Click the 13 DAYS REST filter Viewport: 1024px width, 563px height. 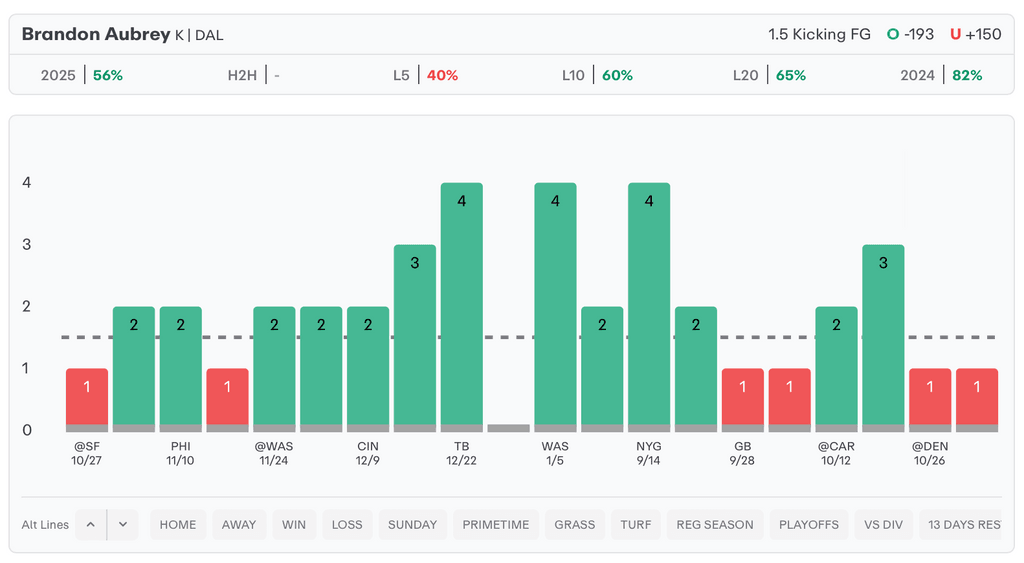pos(963,524)
